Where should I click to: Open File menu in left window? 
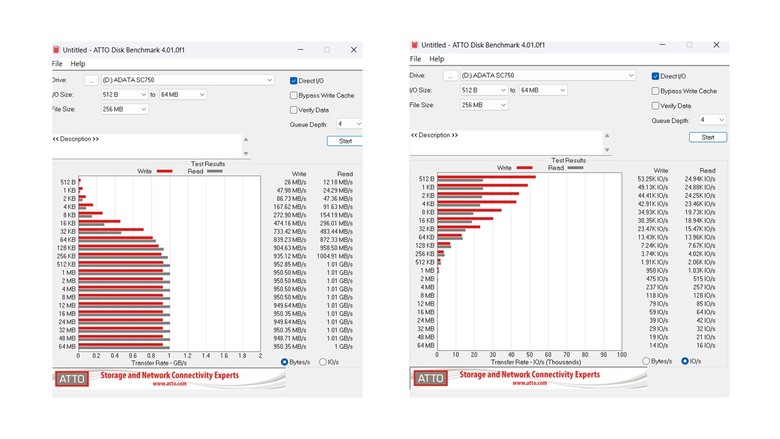click(57, 64)
